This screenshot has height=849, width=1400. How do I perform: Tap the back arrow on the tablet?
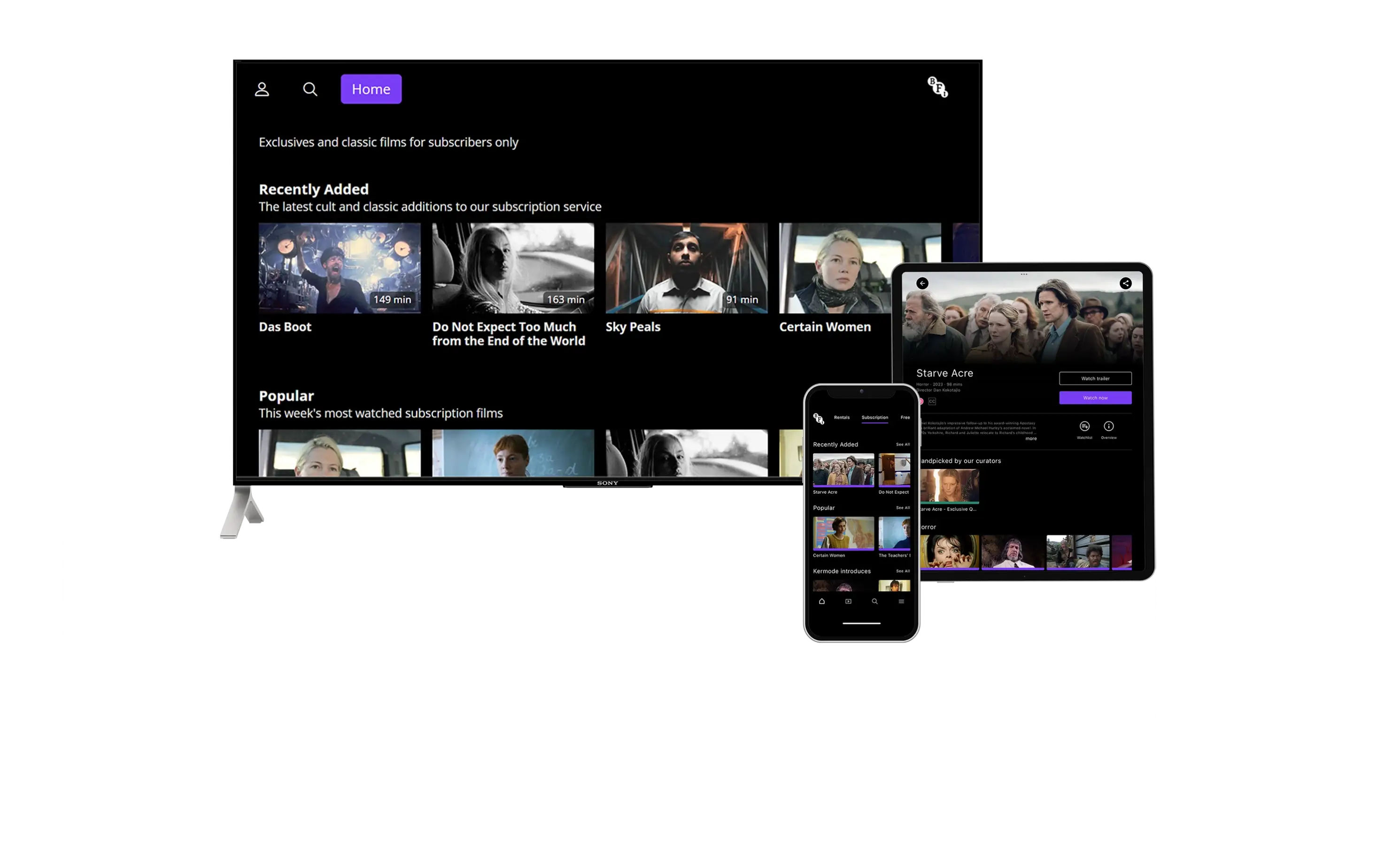click(x=922, y=284)
